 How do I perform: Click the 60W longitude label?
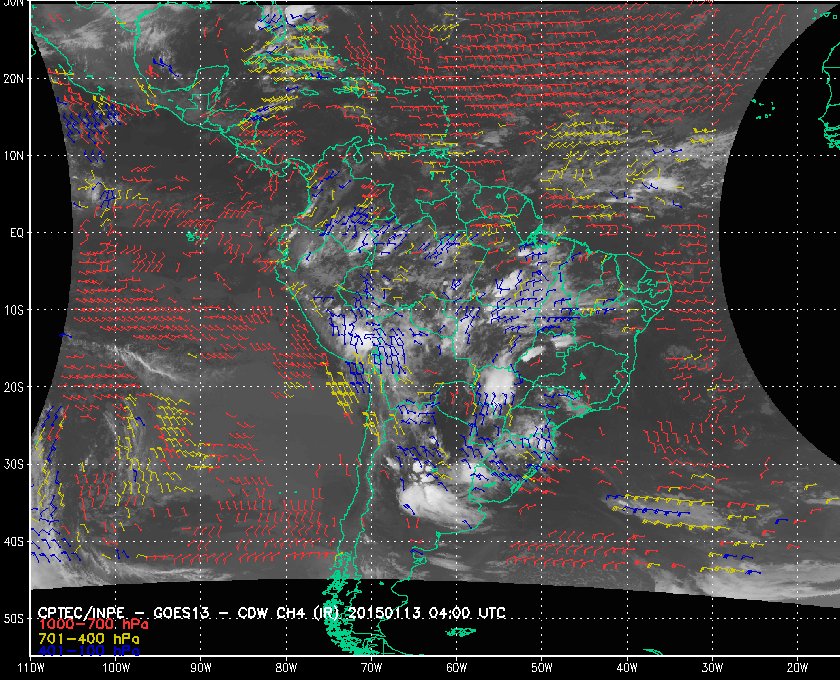click(x=456, y=668)
